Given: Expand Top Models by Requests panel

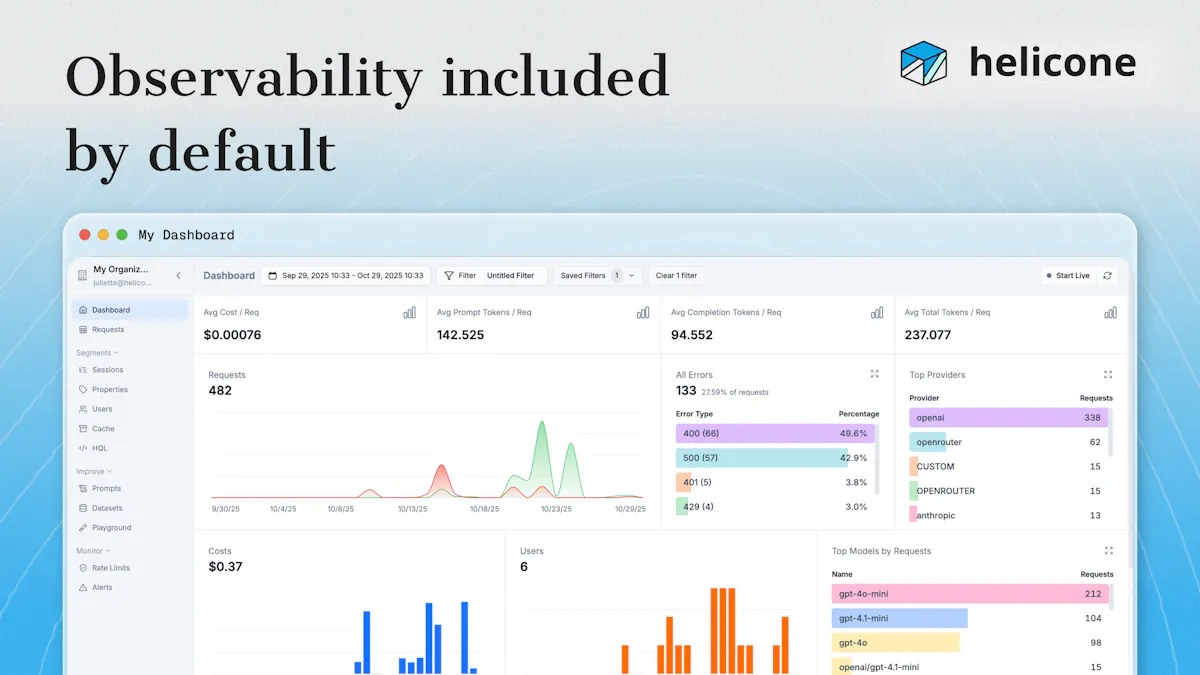Looking at the screenshot, I should (1108, 550).
